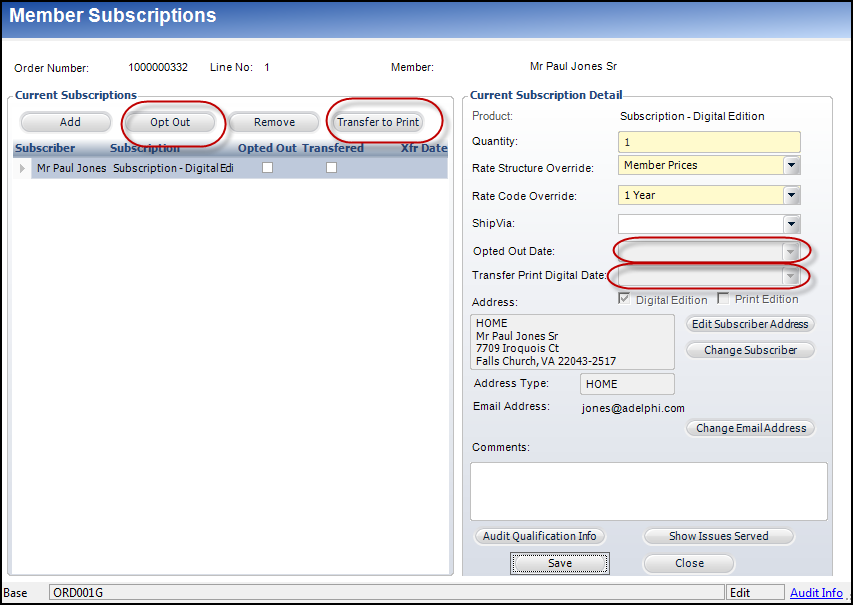Screen dimensions: 853x605
Task: Open the Audit Info link
Action: (816, 593)
